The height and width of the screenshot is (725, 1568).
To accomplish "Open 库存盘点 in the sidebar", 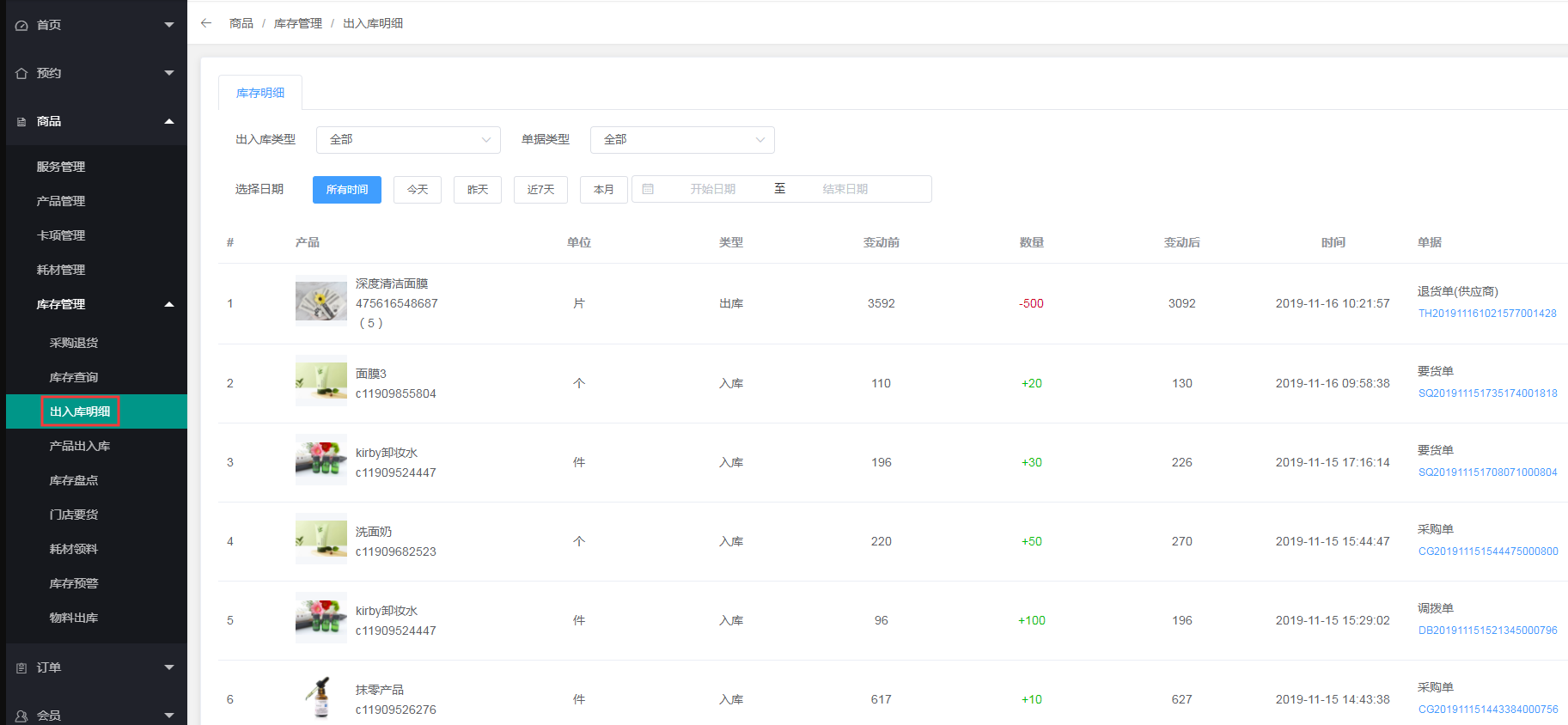I will (74, 480).
